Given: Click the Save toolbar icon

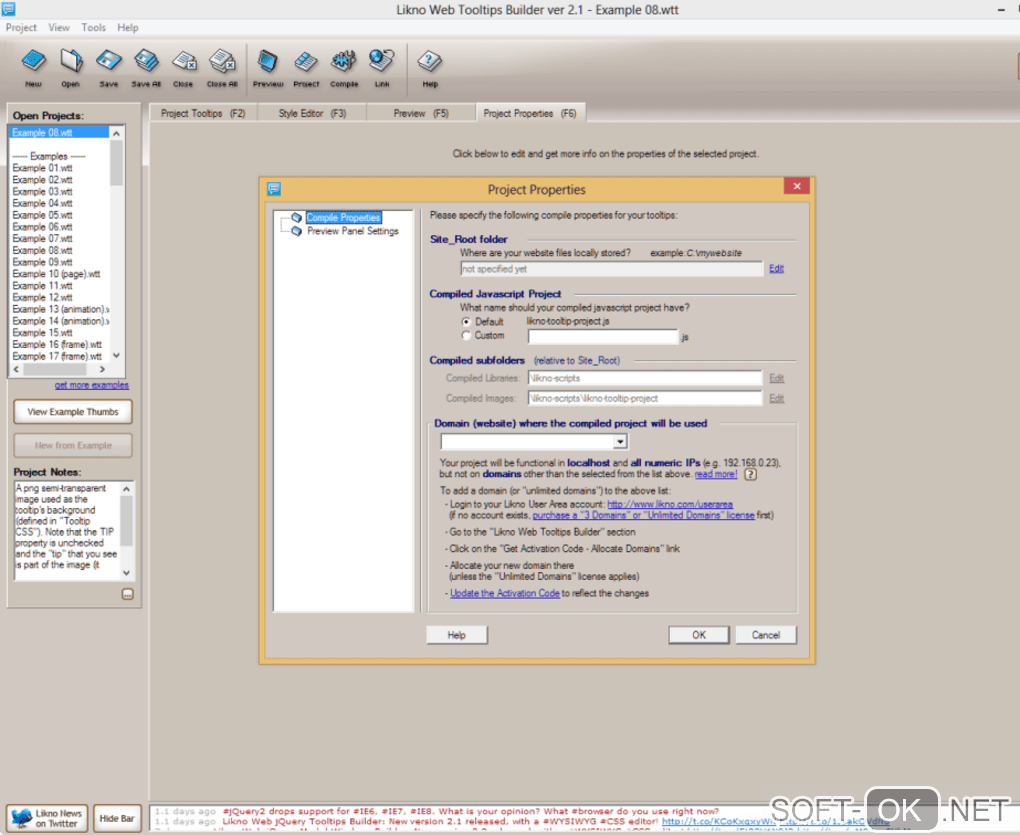Looking at the screenshot, I should [109, 68].
